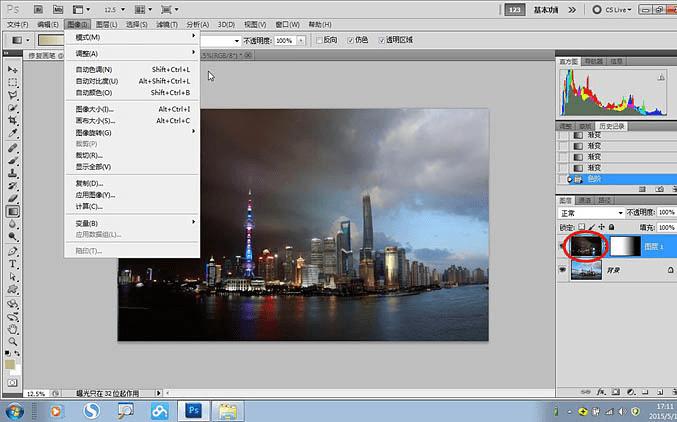The image size is (677, 422).
Task: Select the Eraser tool
Action: (13, 199)
